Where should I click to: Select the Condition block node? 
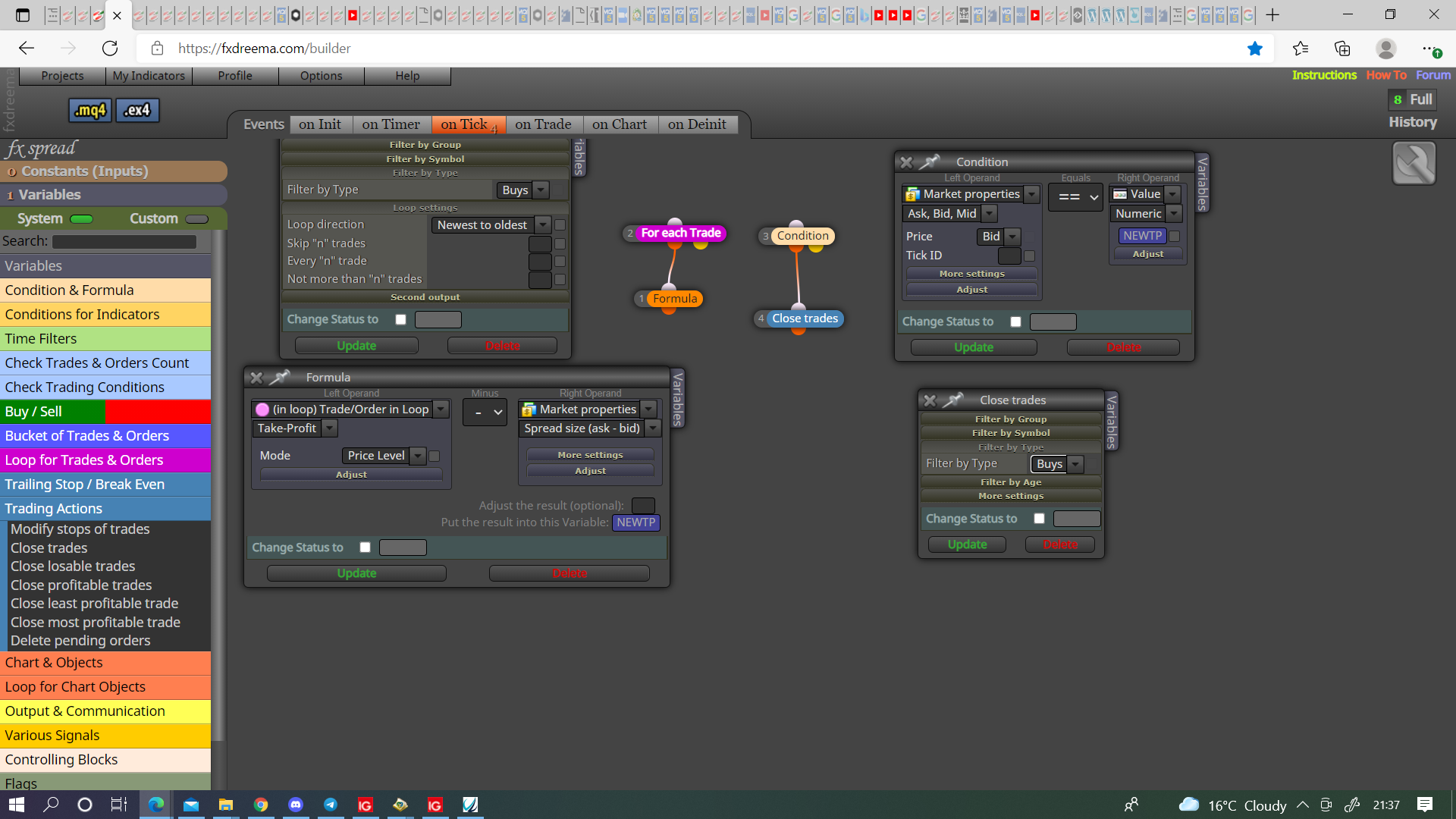pos(802,236)
